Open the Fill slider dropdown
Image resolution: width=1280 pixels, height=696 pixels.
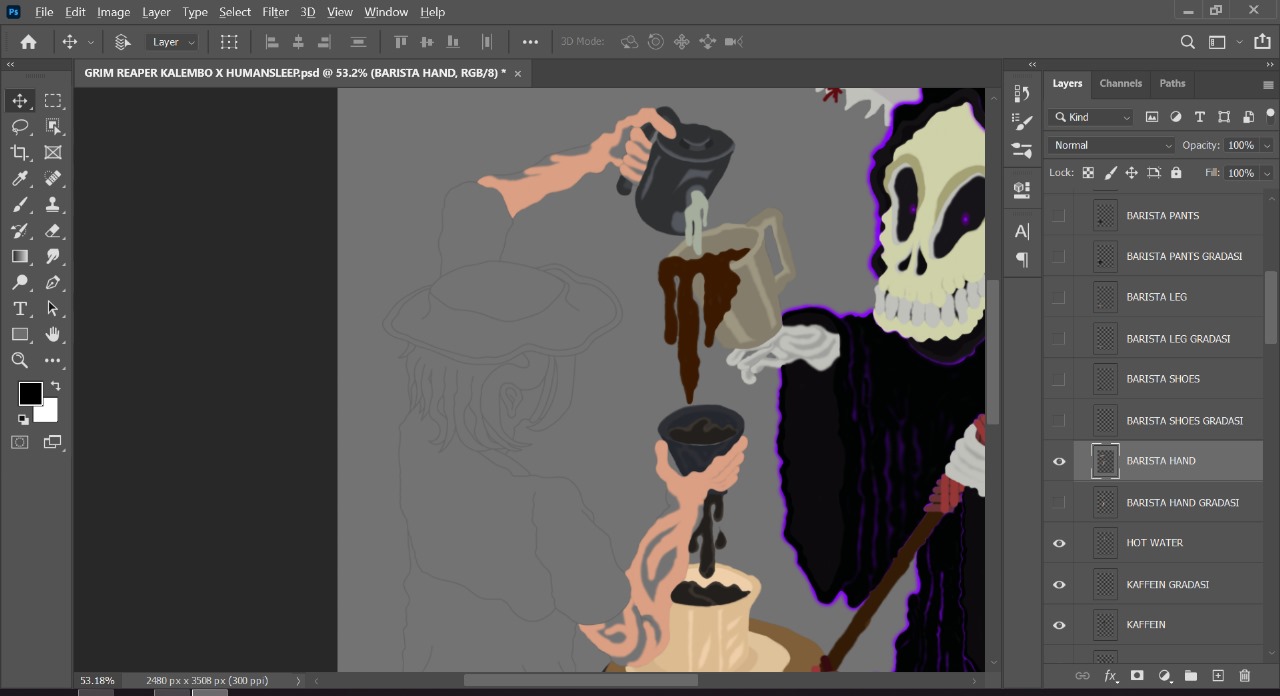click(1267, 173)
